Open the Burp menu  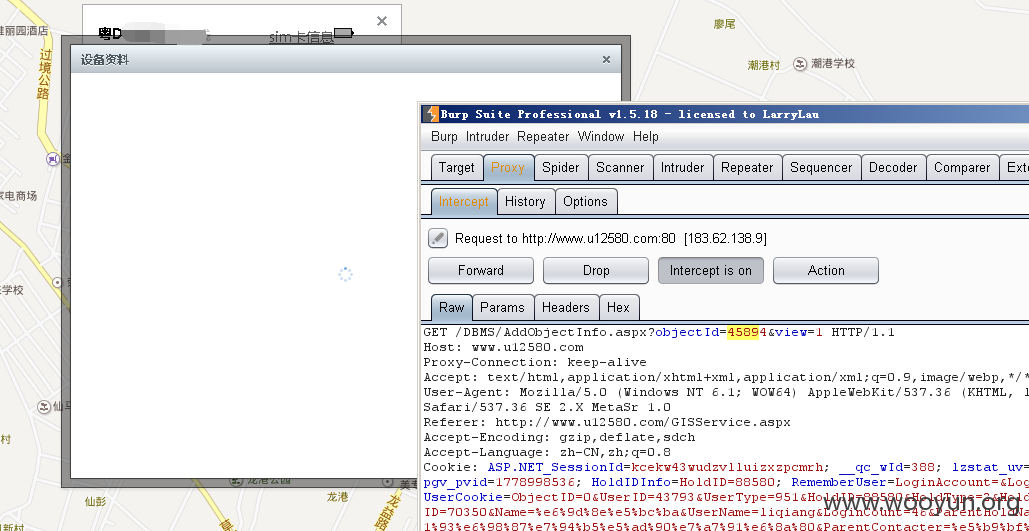(444, 137)
